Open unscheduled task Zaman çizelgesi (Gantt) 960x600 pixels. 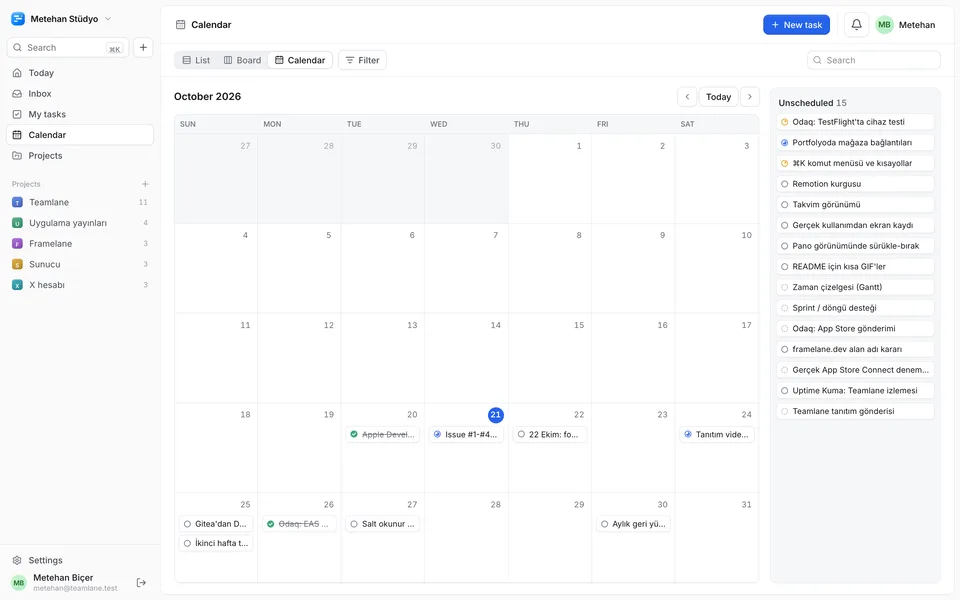[x=855, y=287]
